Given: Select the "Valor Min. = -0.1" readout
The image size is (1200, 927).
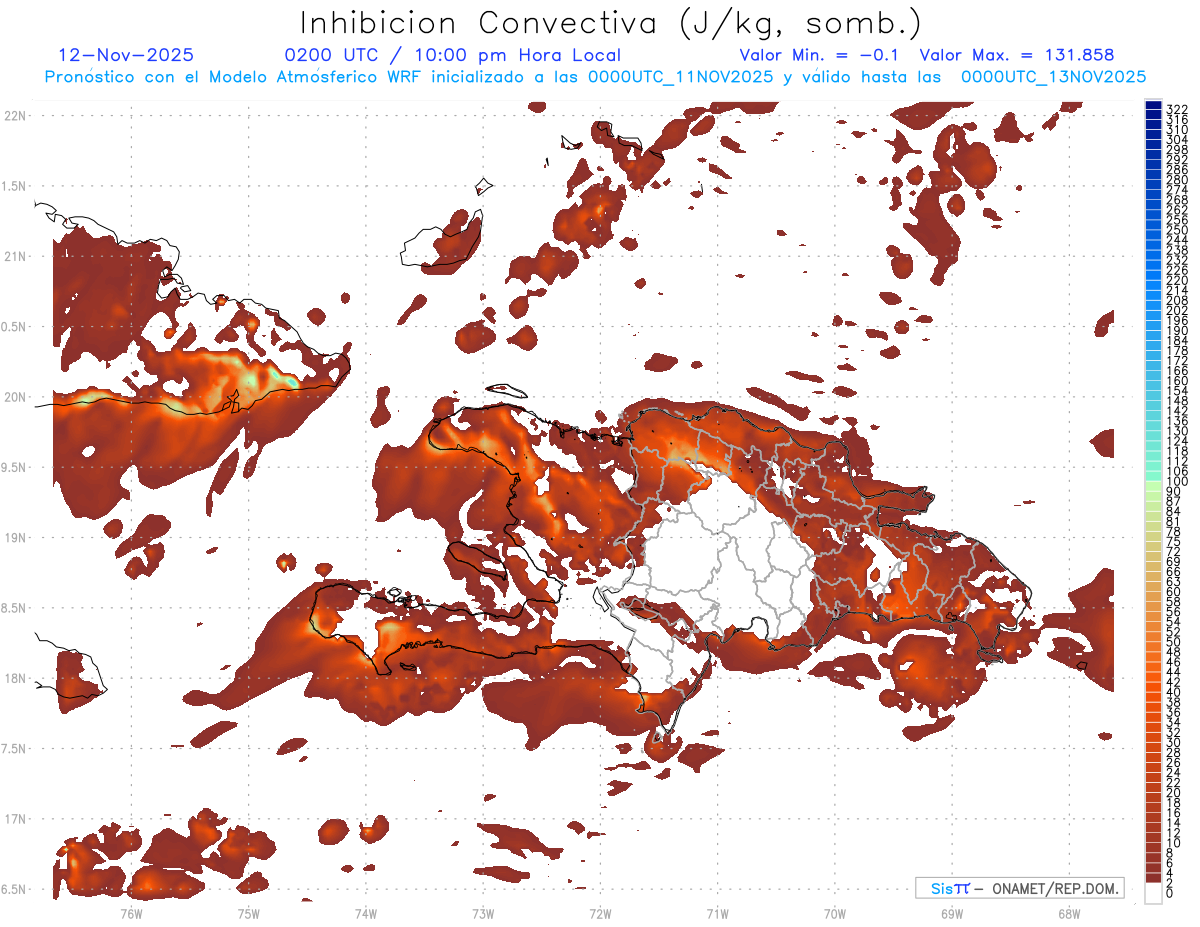Looking at the screenshot, I should [820, 55].
